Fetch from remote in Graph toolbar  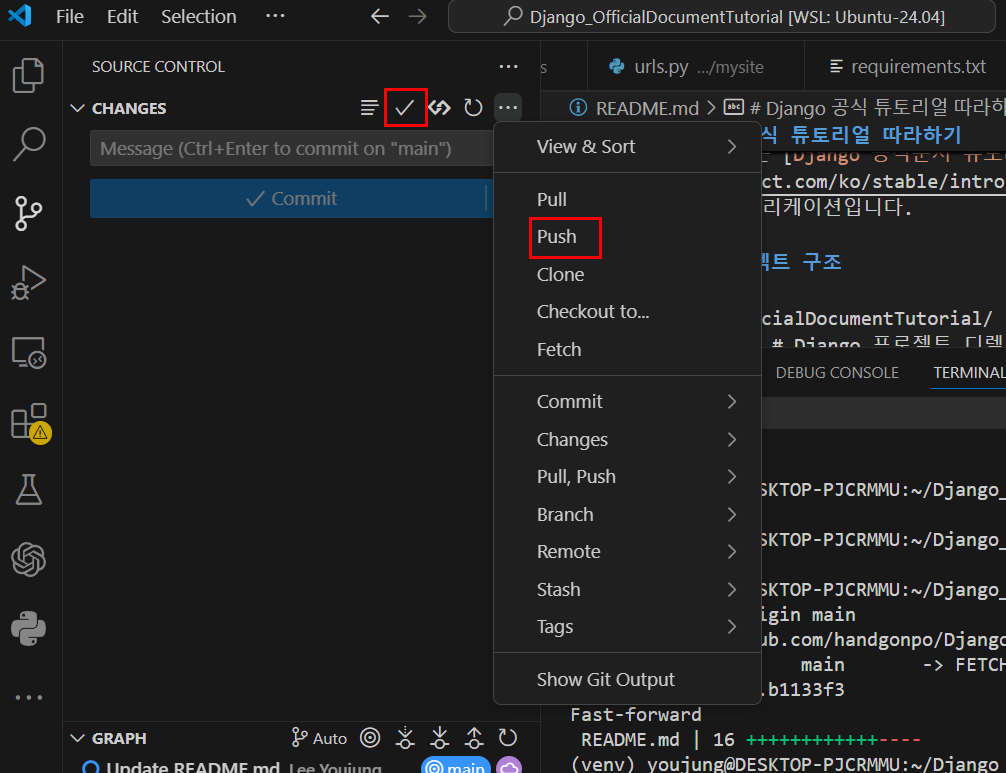tap(405, 738)
